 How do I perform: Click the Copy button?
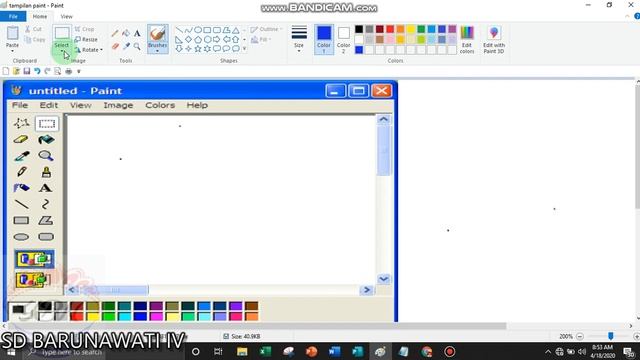click(35, 40)
